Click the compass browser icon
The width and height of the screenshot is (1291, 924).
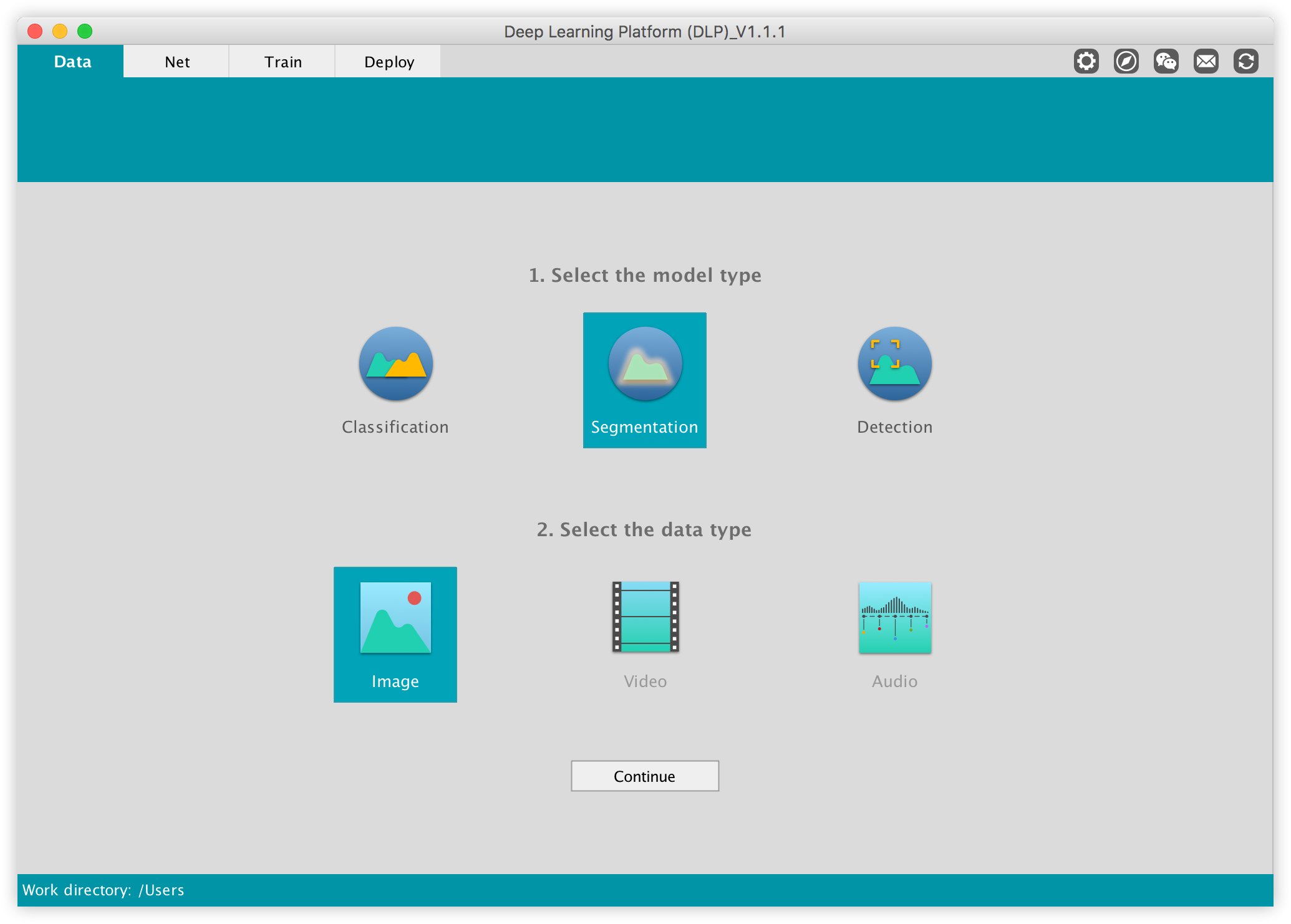(1126, 61)
